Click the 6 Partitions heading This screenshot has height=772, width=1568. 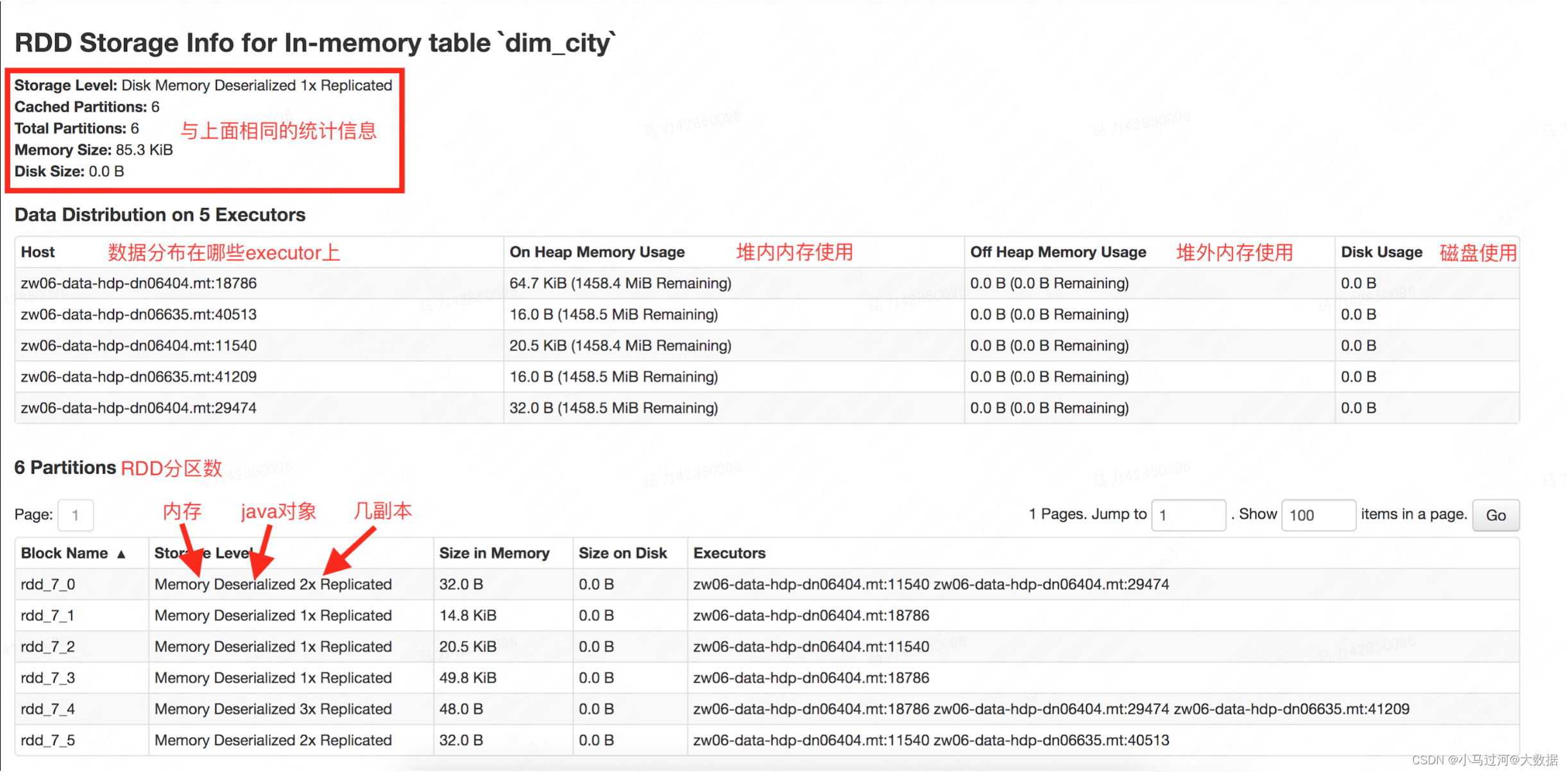65,468
